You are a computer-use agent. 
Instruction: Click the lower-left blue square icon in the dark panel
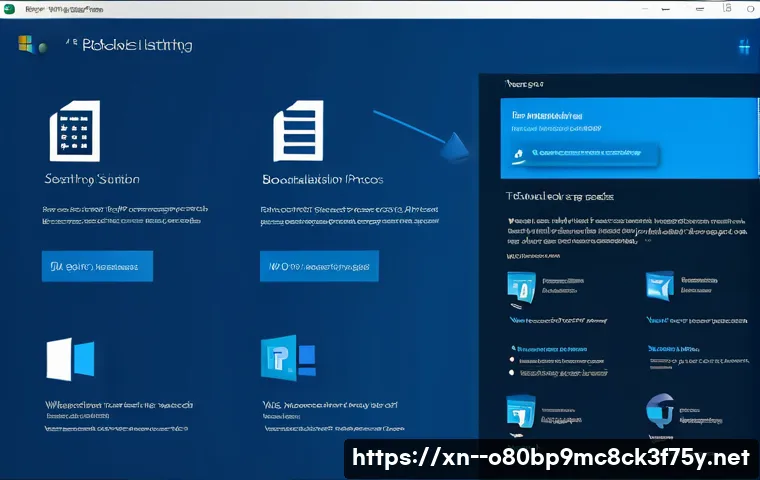521,412
